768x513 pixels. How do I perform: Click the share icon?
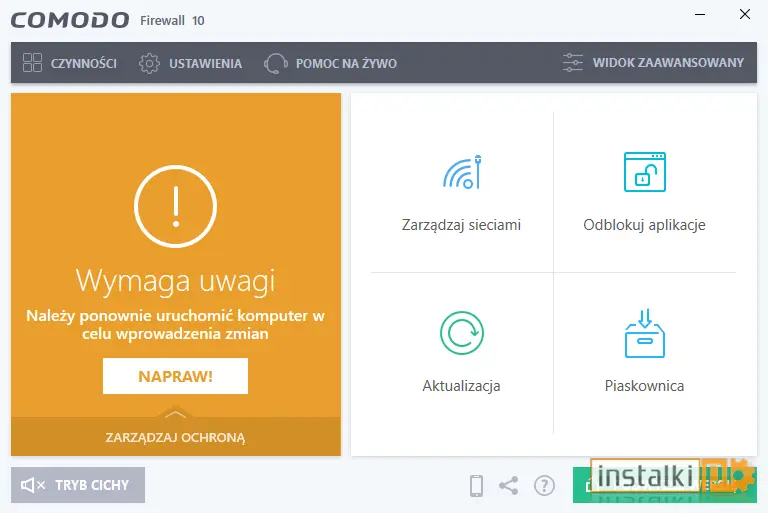(x=509, y=486)
